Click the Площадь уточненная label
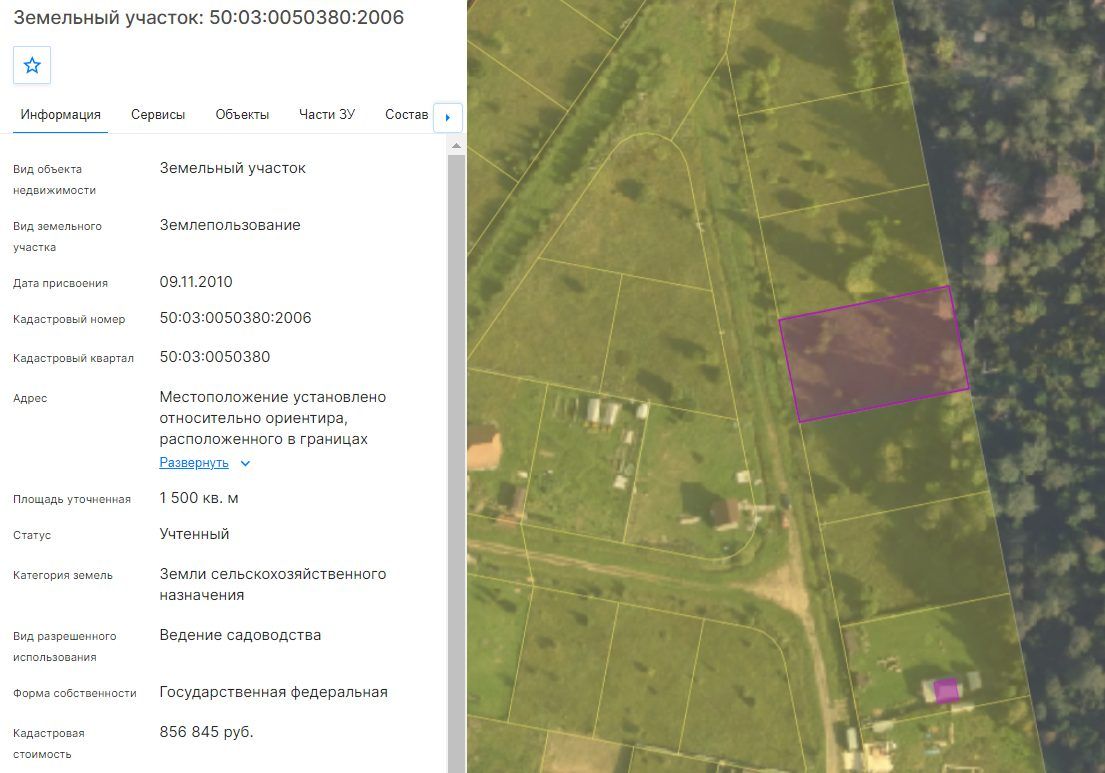This screenshot has width=1105, height=773. click(72, 499)
